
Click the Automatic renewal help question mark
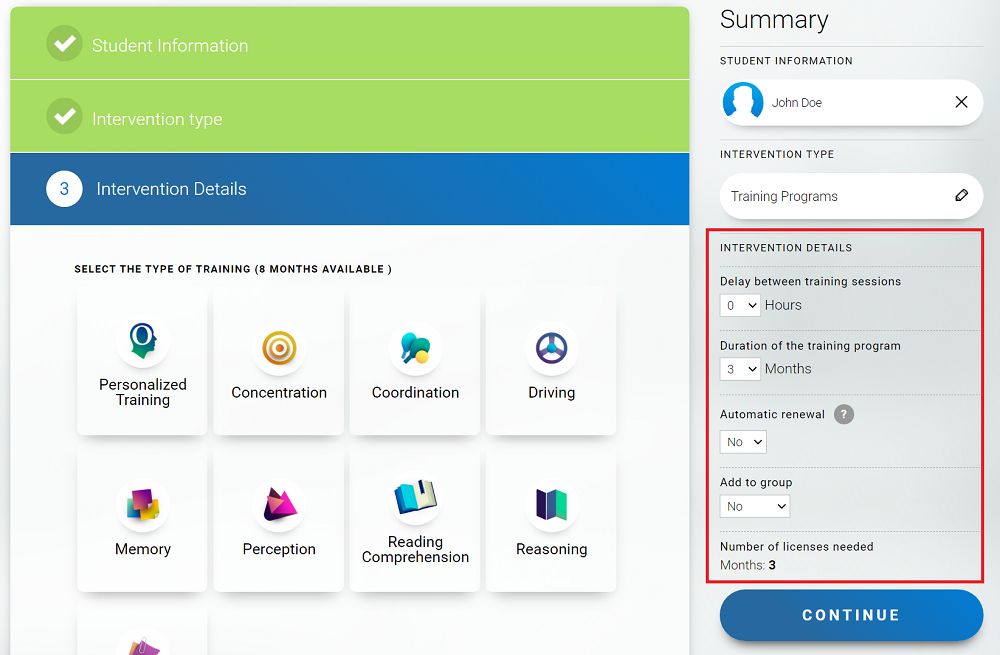tap(844, 414)
